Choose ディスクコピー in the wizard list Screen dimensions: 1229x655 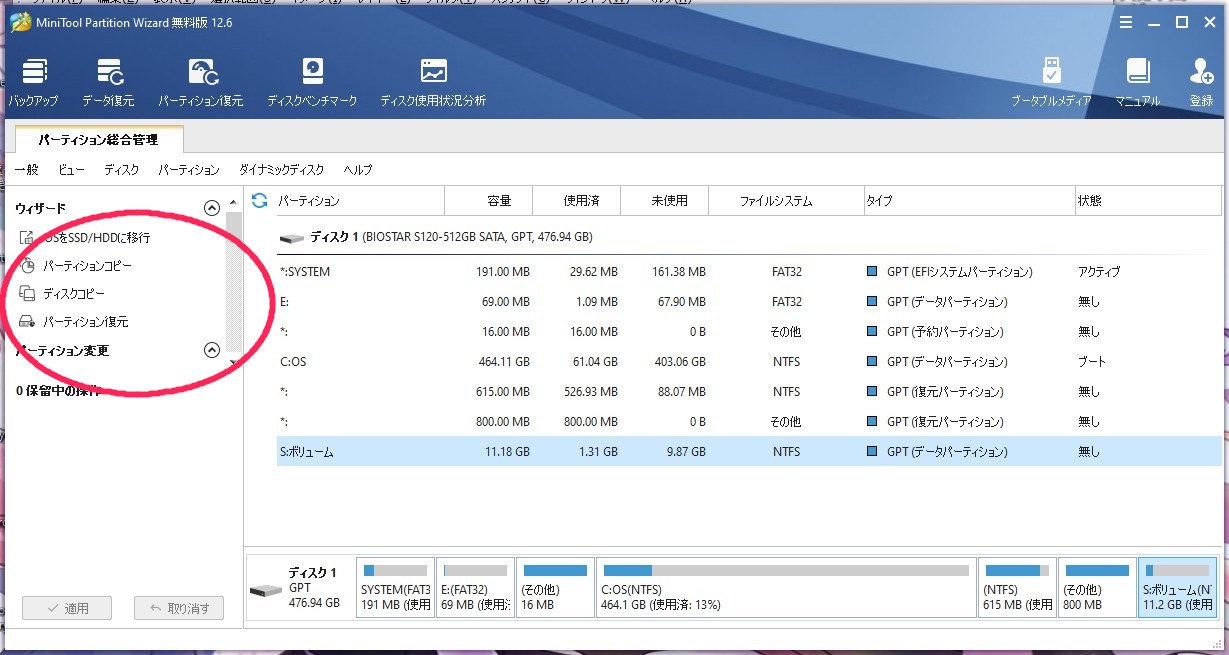coord(73,294)
